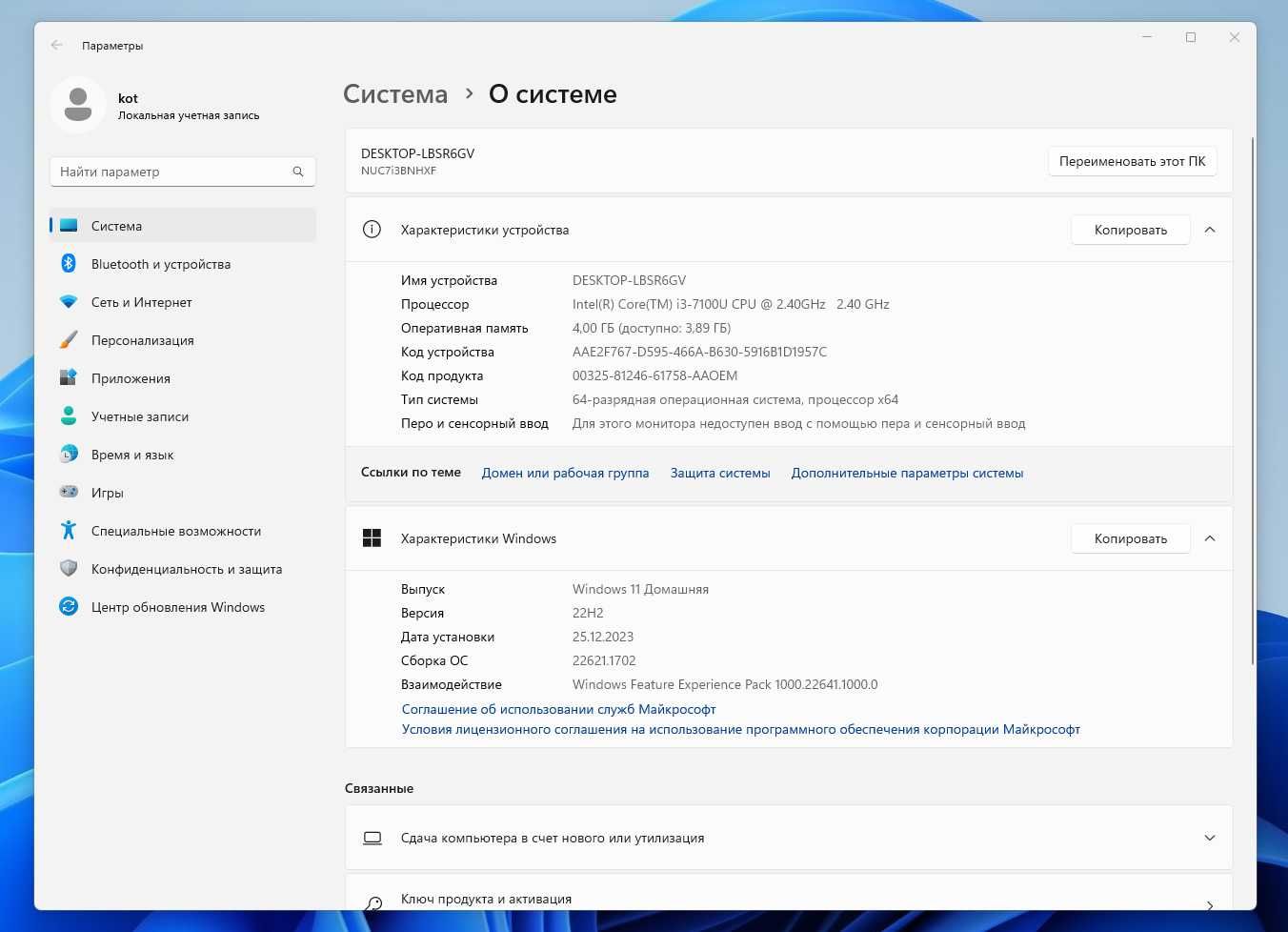
Task: Click Переименовать этот ПК button
Action: pos(1132,161)
